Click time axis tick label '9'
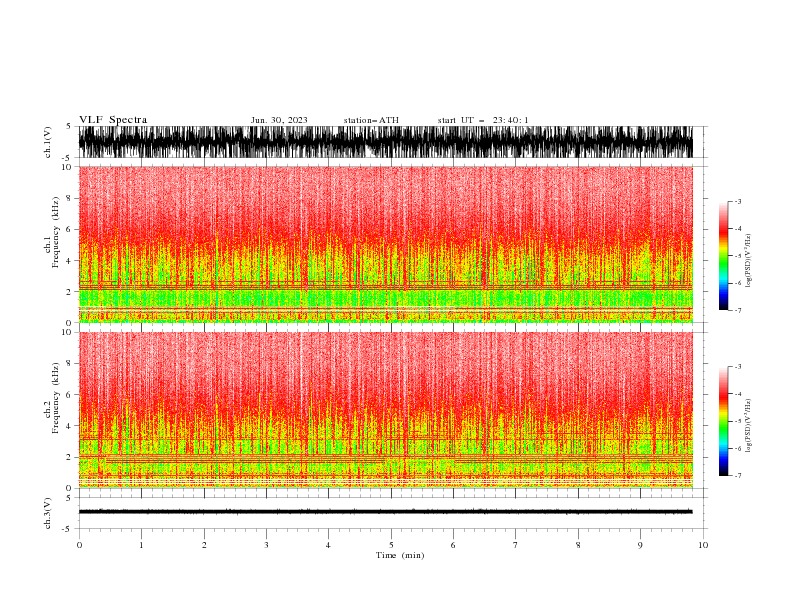This screenshot has width=792, height=612. (640, 545)
